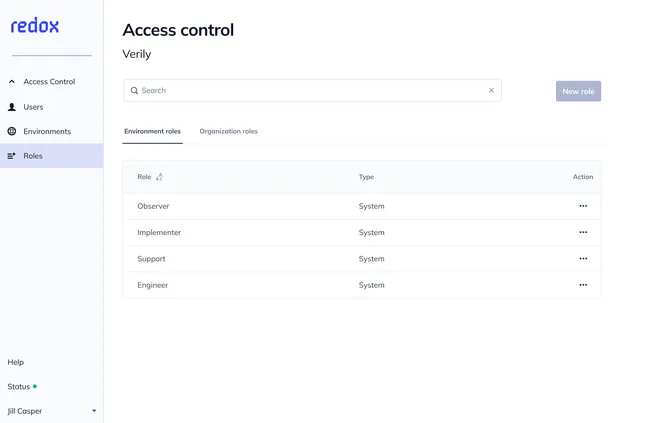Expand the Jill Casper user dropdown
Image resolution: width=645 pixels, height=423 pixels.
tap(94, 411)
